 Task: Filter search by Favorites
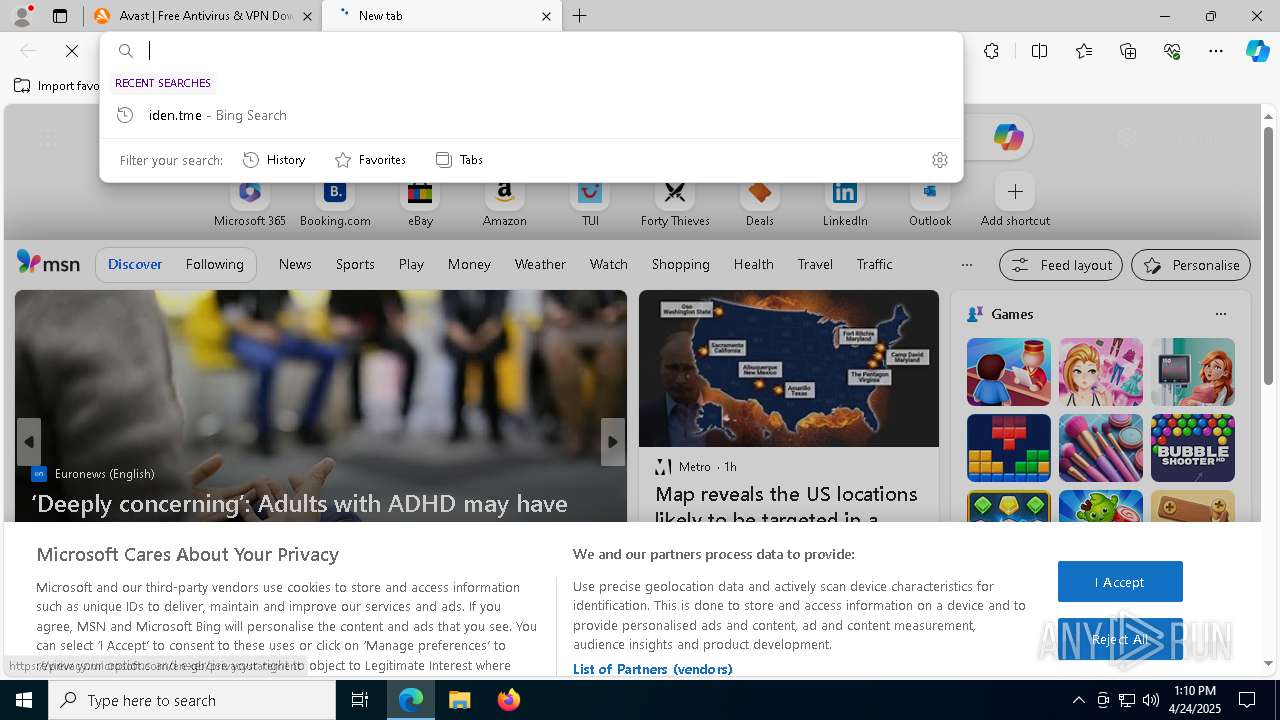click(370, 160)
